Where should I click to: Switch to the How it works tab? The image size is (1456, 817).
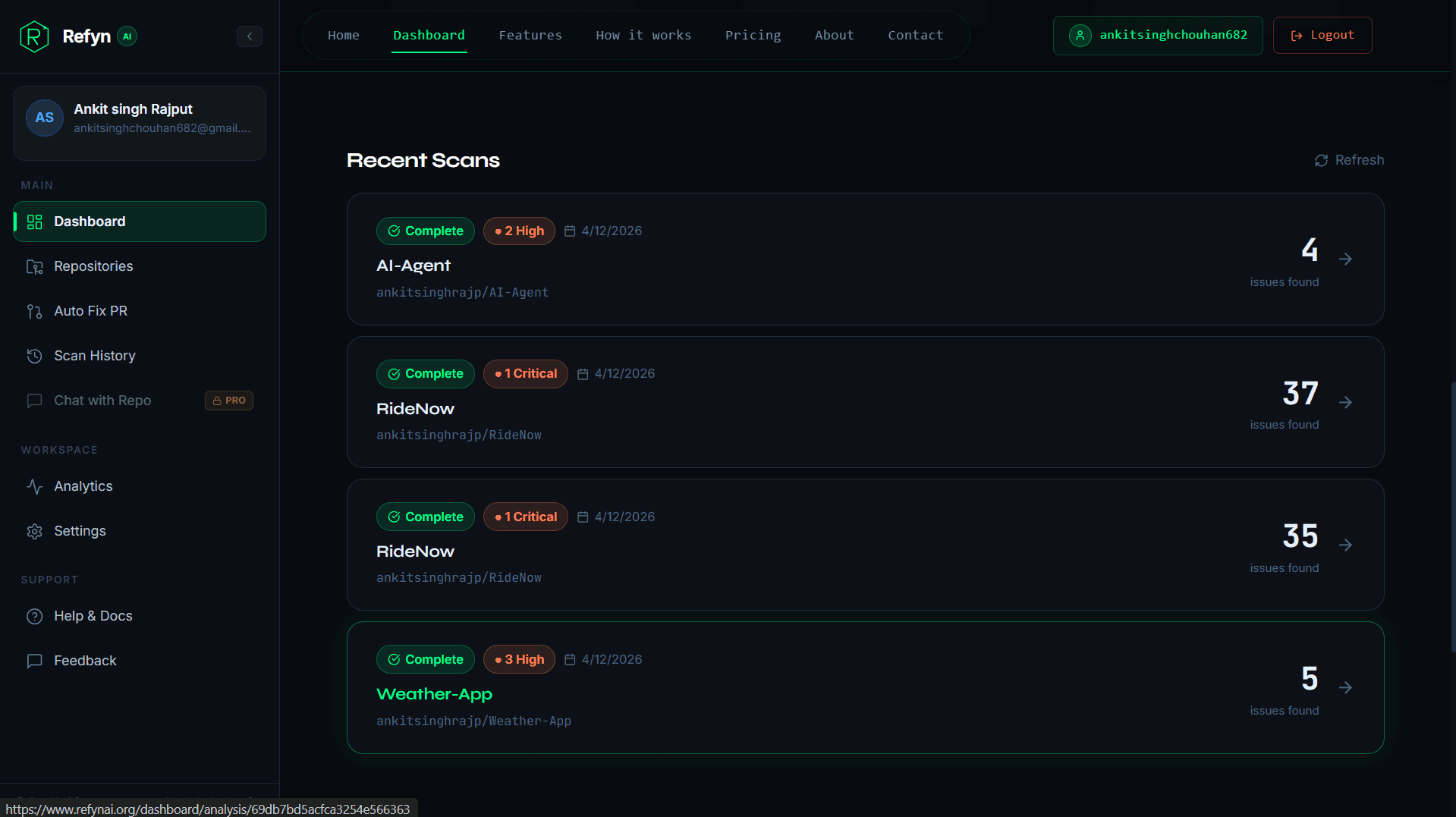click(x=643, y=35)
